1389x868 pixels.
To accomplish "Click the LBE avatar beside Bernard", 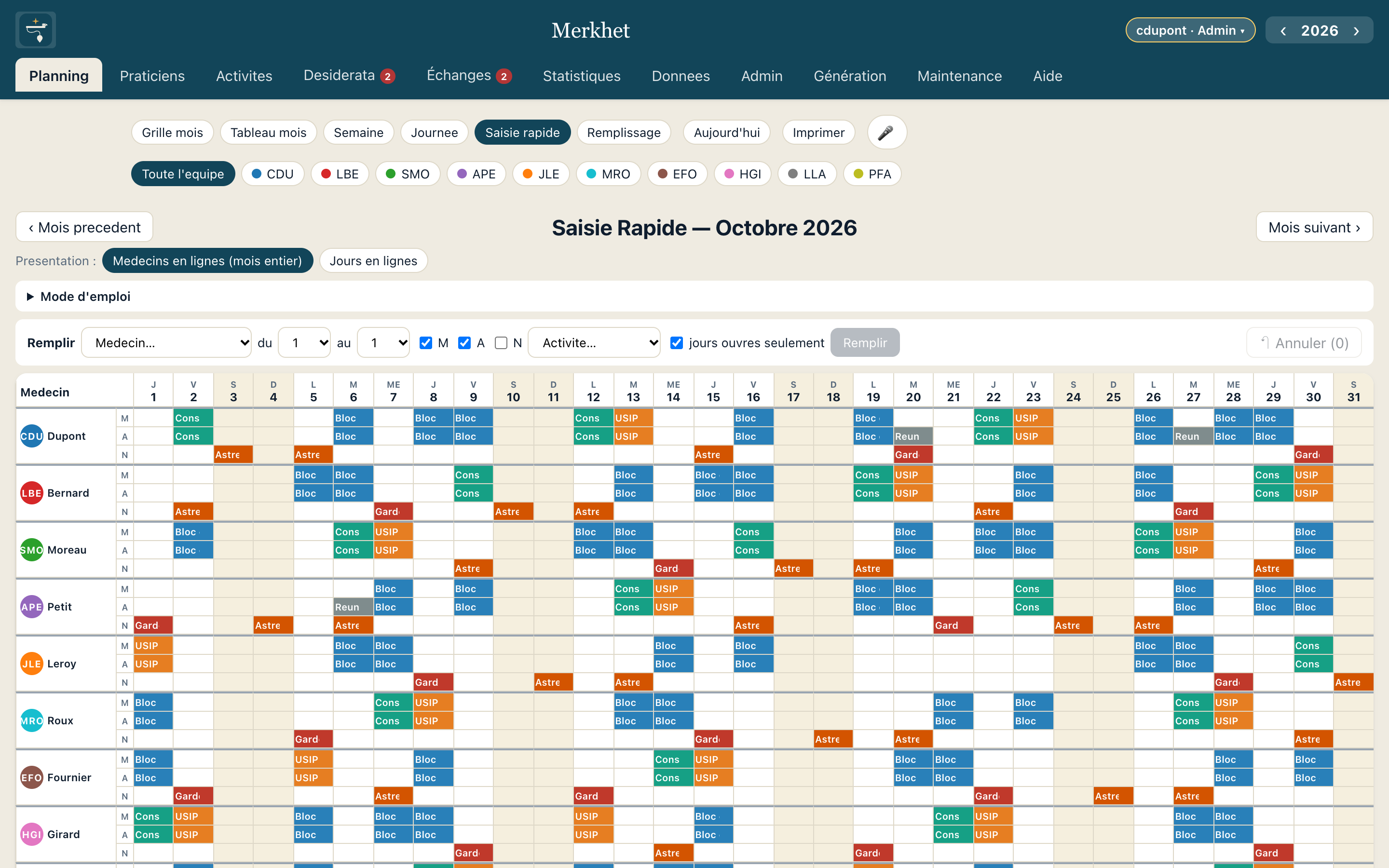I will click(31, 492).
